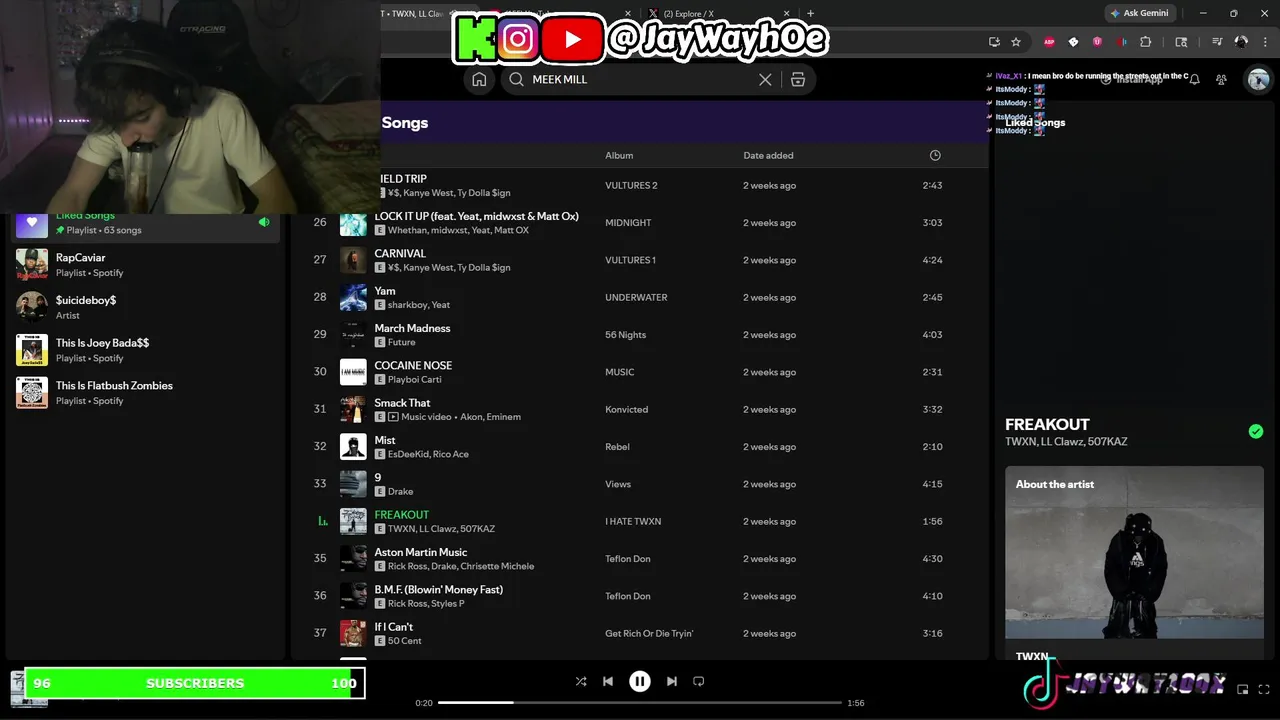
Task: Open I HATE TWXN album link
Action: coord(633,521)
